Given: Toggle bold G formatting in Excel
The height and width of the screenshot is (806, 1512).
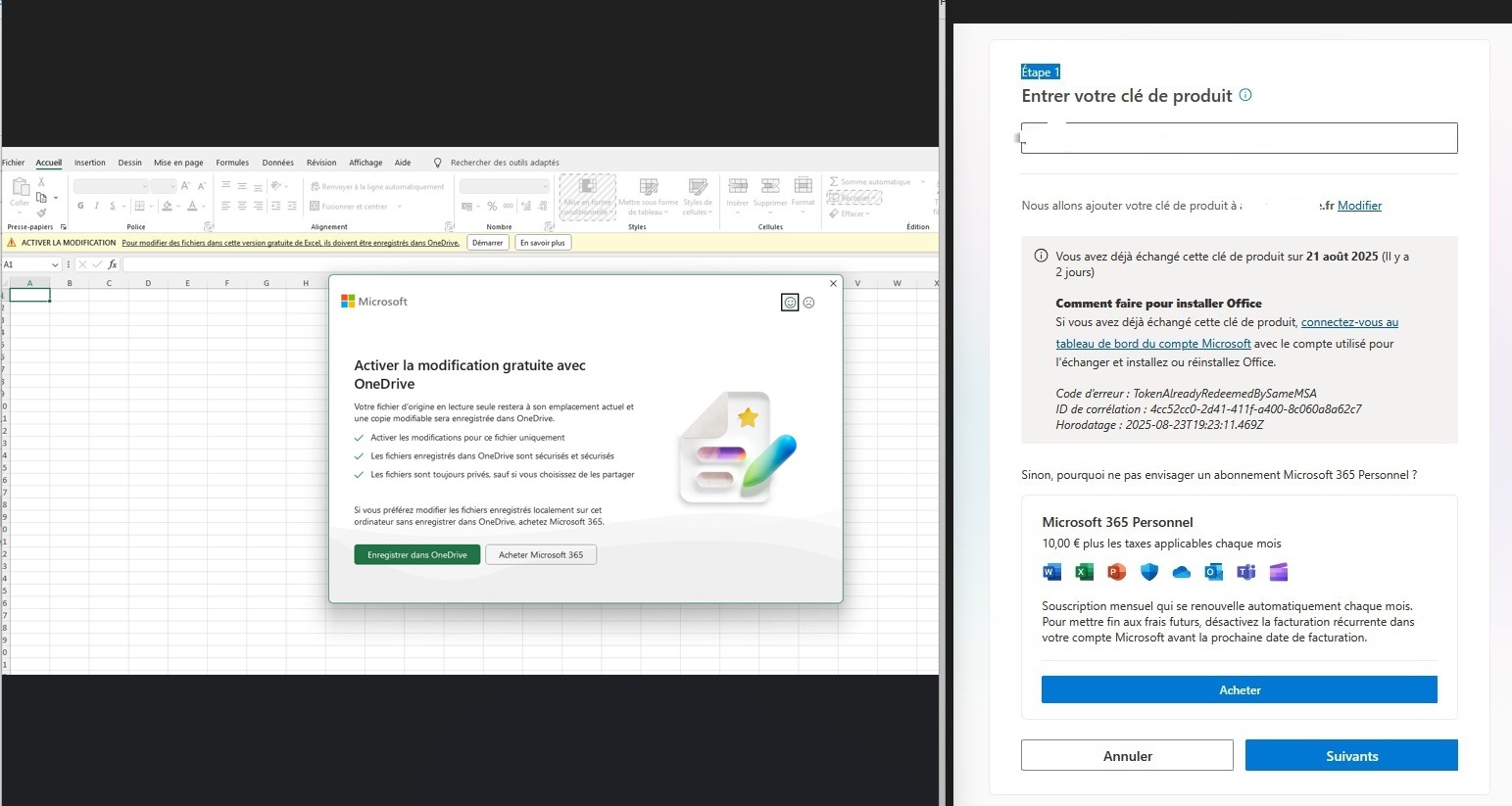Looking at the screenshot, I should point(80,206).
